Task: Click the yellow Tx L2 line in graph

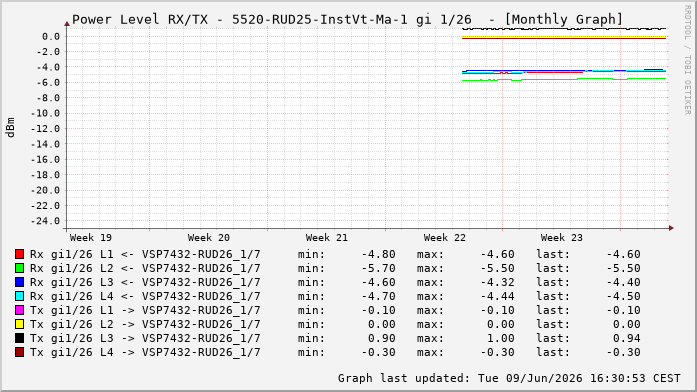Action: [565, 36]
